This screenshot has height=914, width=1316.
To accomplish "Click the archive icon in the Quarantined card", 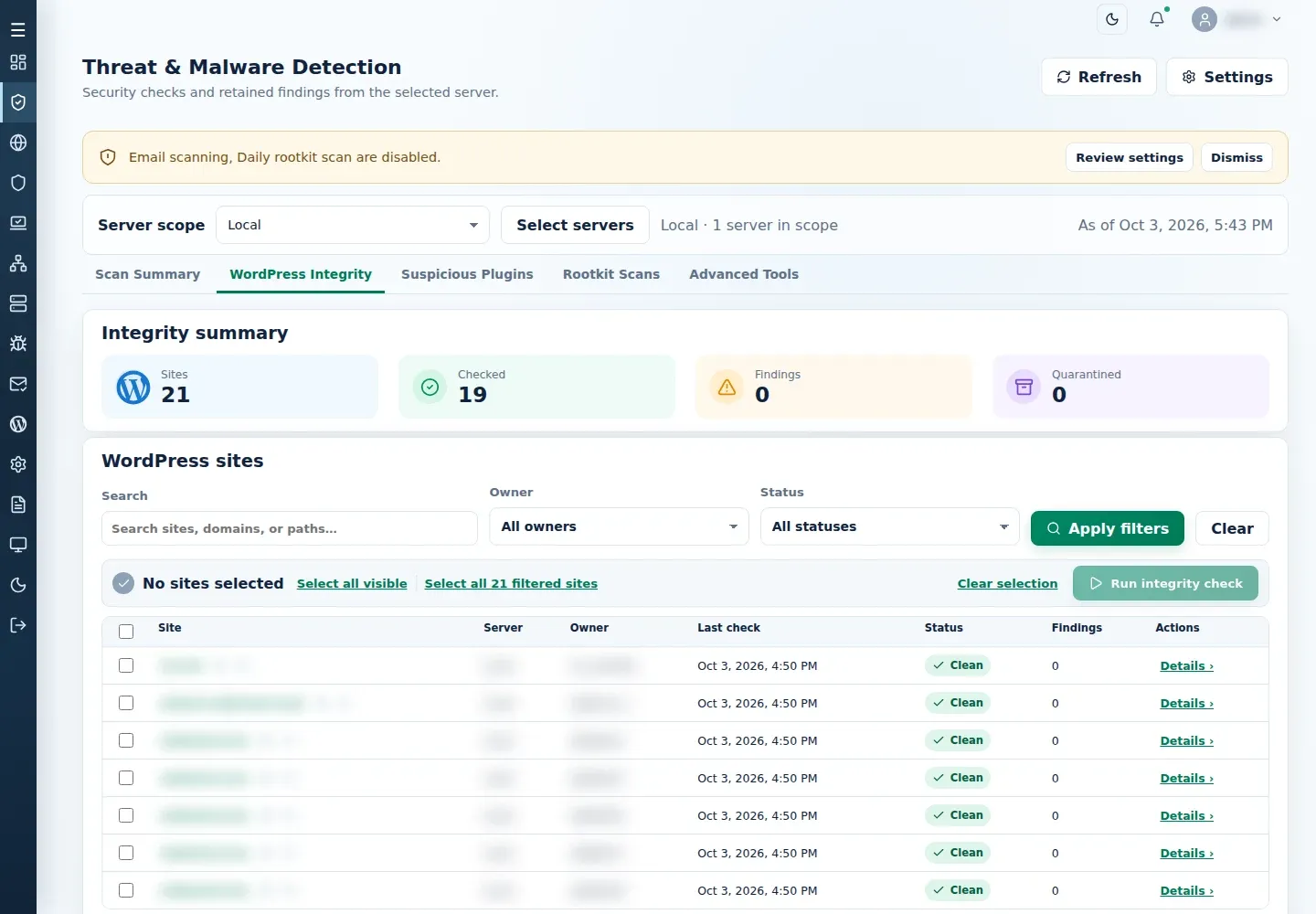I will (1024, 388).
